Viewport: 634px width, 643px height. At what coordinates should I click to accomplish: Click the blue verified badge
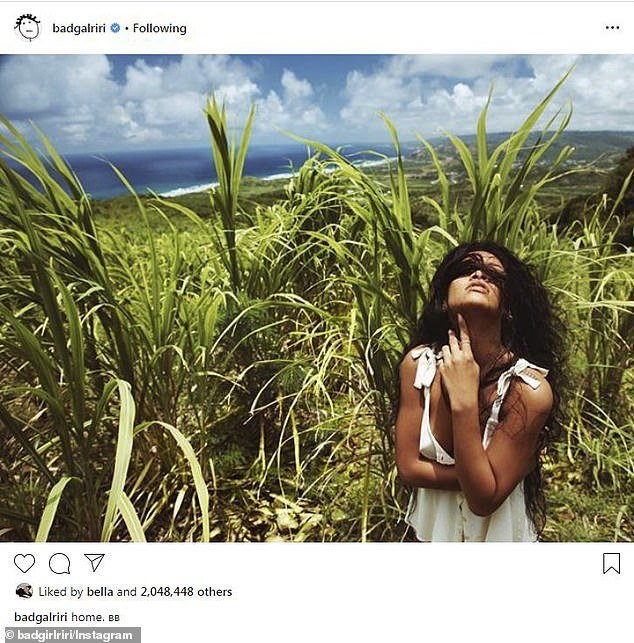click(116, 28)
